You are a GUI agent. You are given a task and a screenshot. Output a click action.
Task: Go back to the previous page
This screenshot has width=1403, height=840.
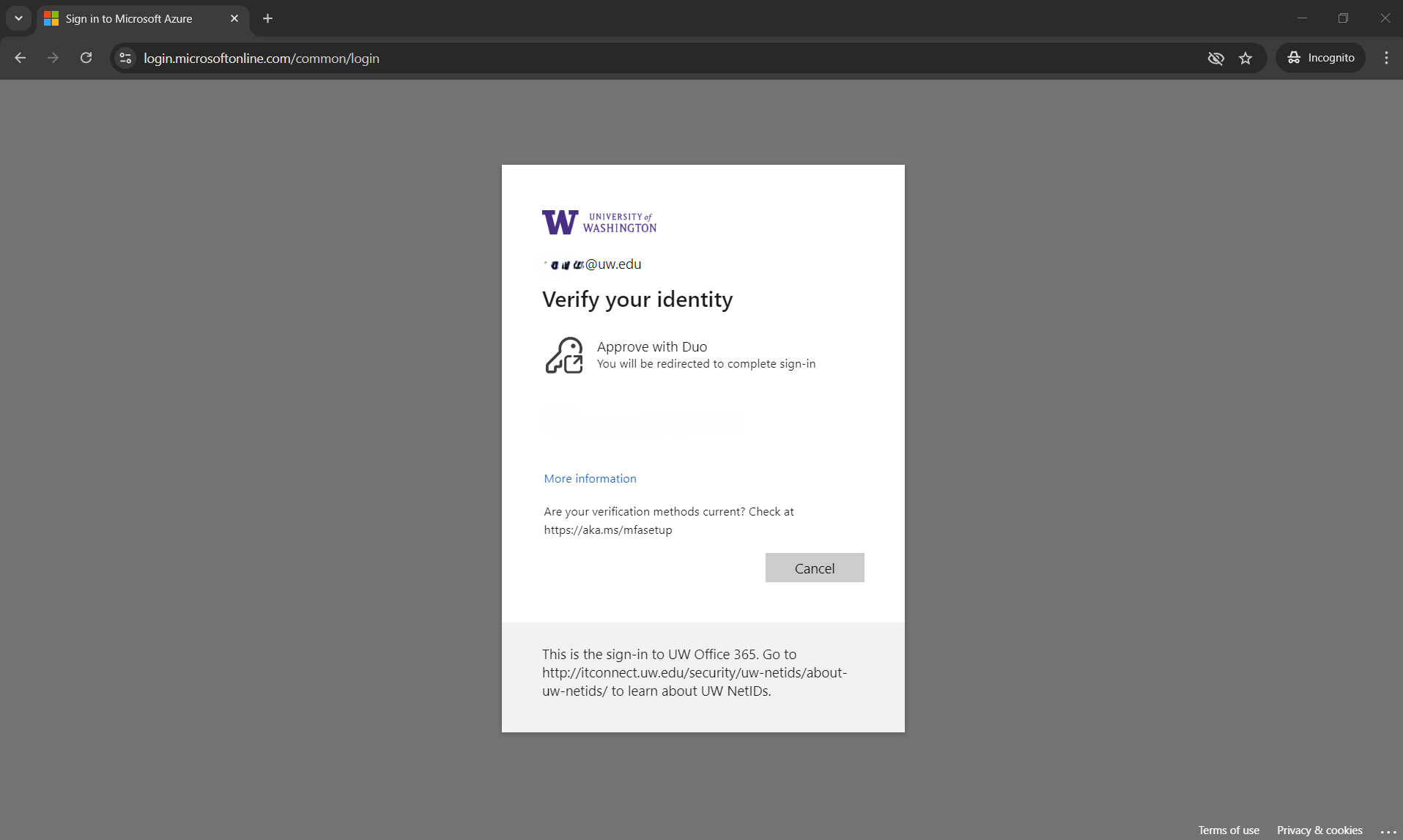[21, 58]
